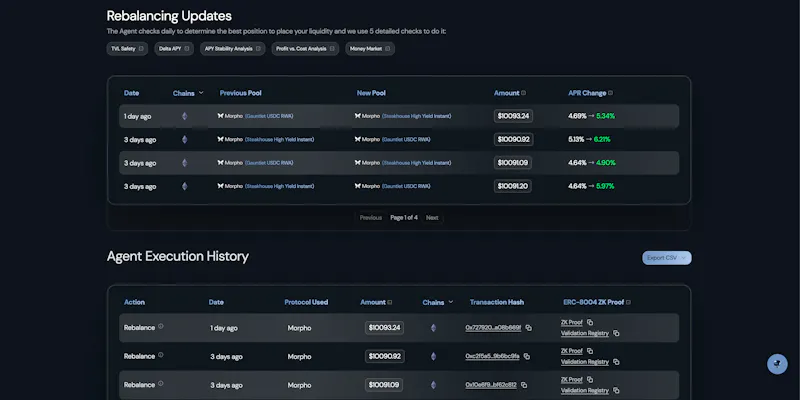Select the TVL Safety check chip

pos(127,49)
